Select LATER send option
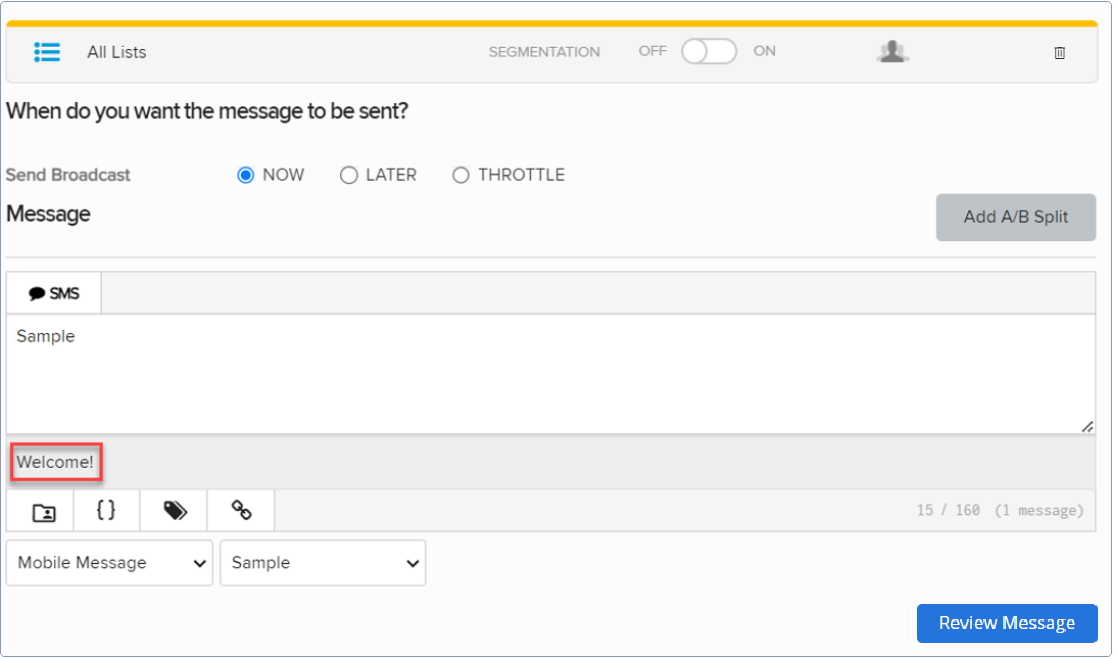The width and height of the screenshot is (1117, 659). coord(349,175)
